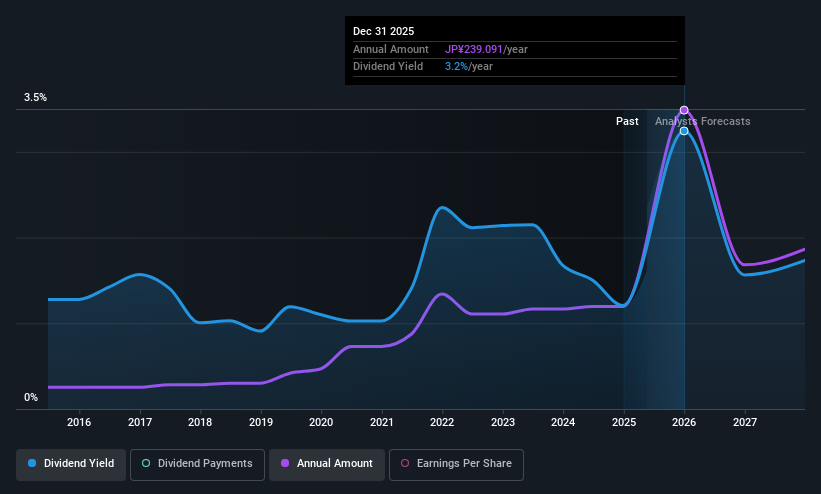Click the 'Analysts Forecasts' label

pos(703,122)
